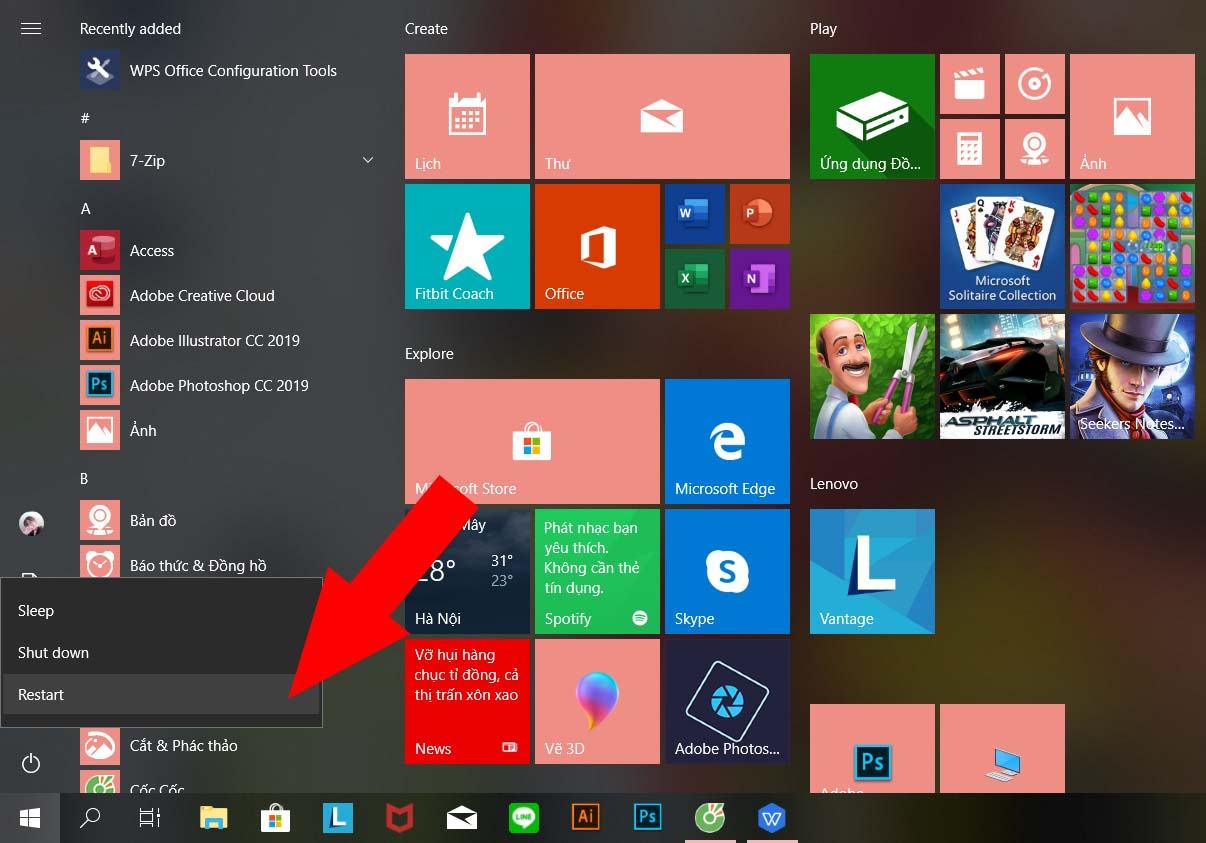Click the power icon in the Start menu rail
Screen dimensions: 1206x843
(31, 764)
